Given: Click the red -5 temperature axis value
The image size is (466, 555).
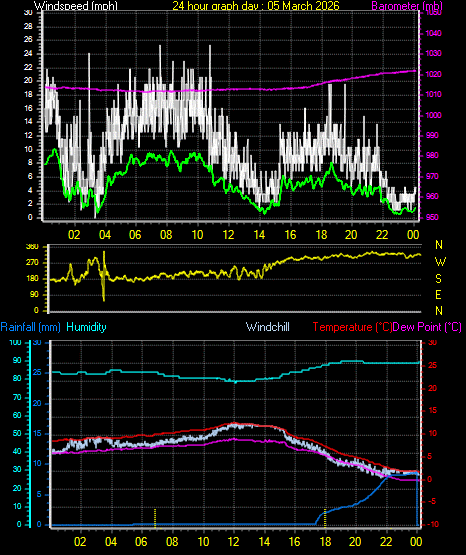Looking at the screenshot, I should tap(432, 502).
